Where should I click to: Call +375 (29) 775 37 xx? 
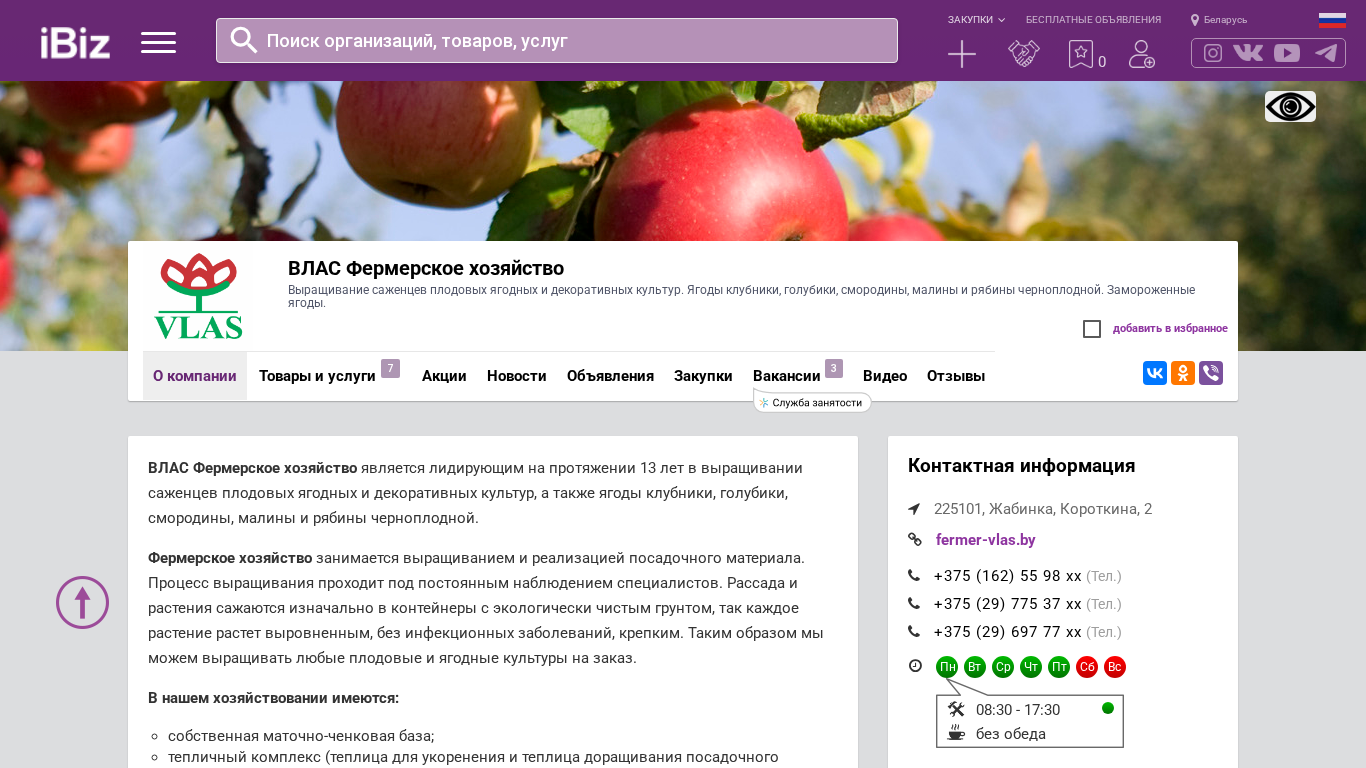tap(1008, 604)
